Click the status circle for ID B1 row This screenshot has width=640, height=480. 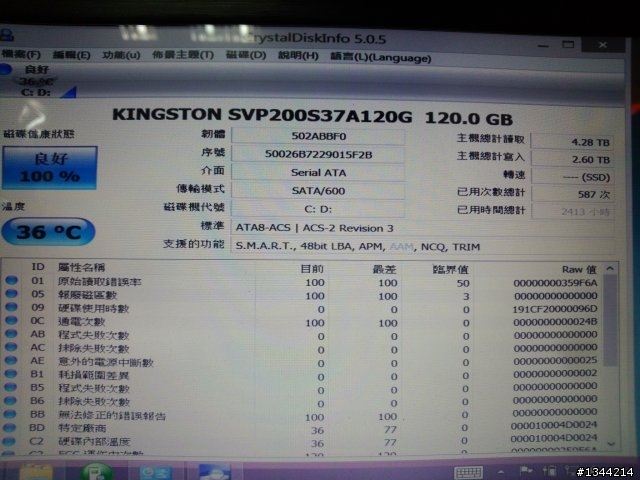[11, 373]
